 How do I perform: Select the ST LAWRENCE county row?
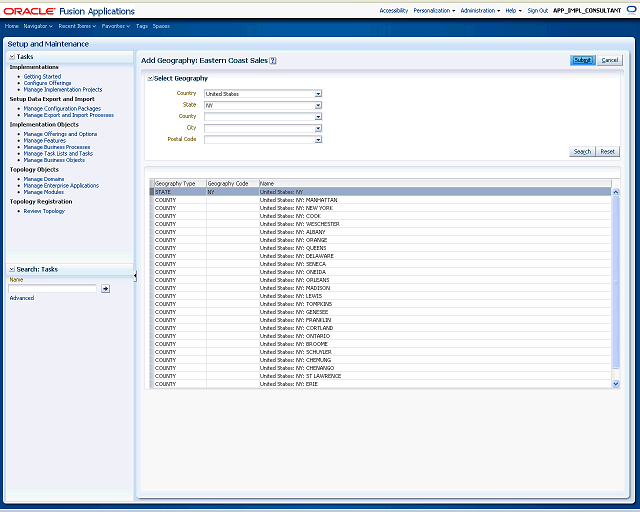tap(380, 376)
